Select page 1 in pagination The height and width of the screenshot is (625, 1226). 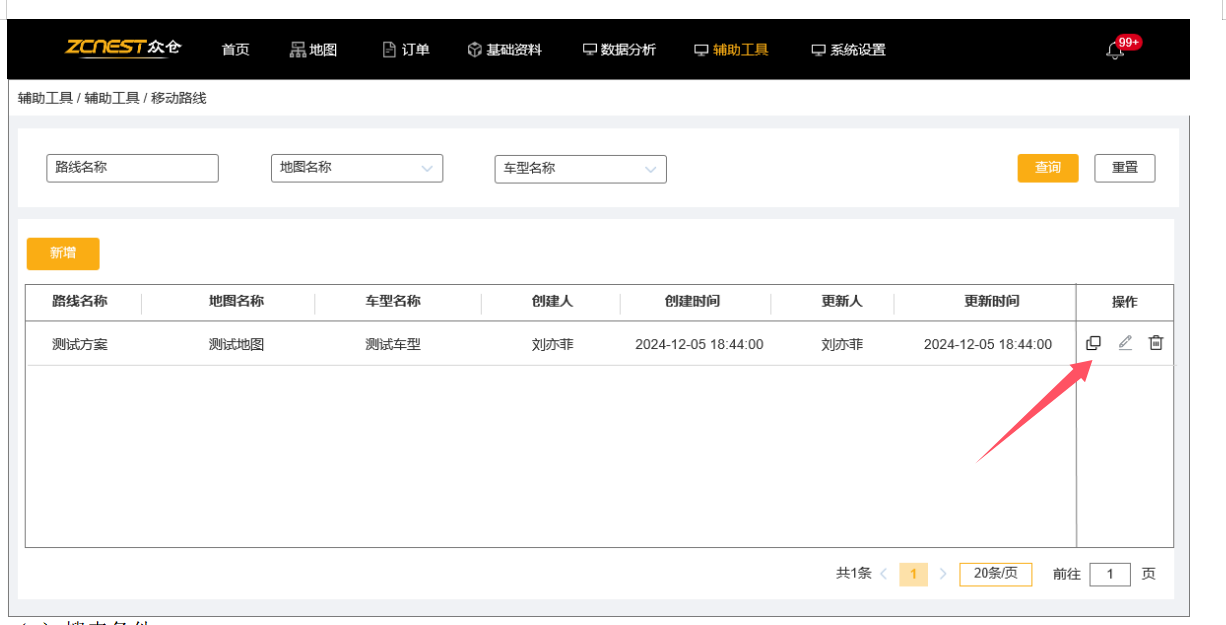point(913,574)
